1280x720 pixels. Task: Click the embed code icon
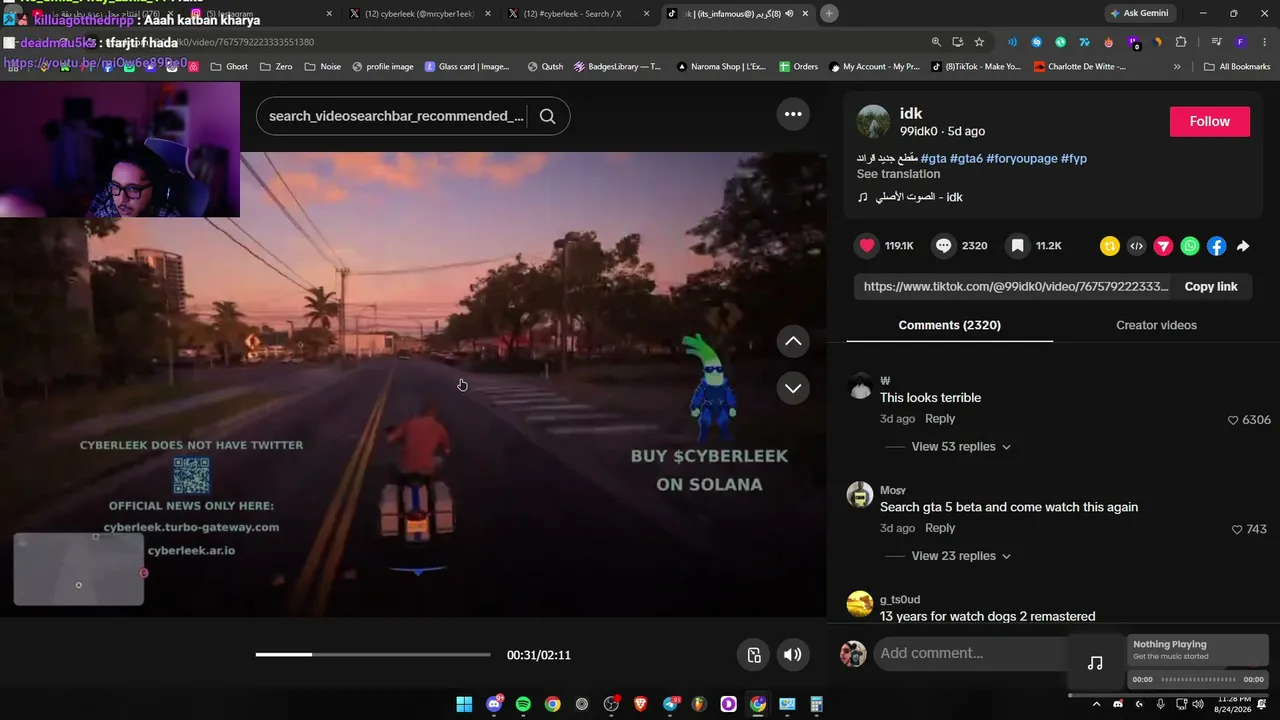(1136, 246)
